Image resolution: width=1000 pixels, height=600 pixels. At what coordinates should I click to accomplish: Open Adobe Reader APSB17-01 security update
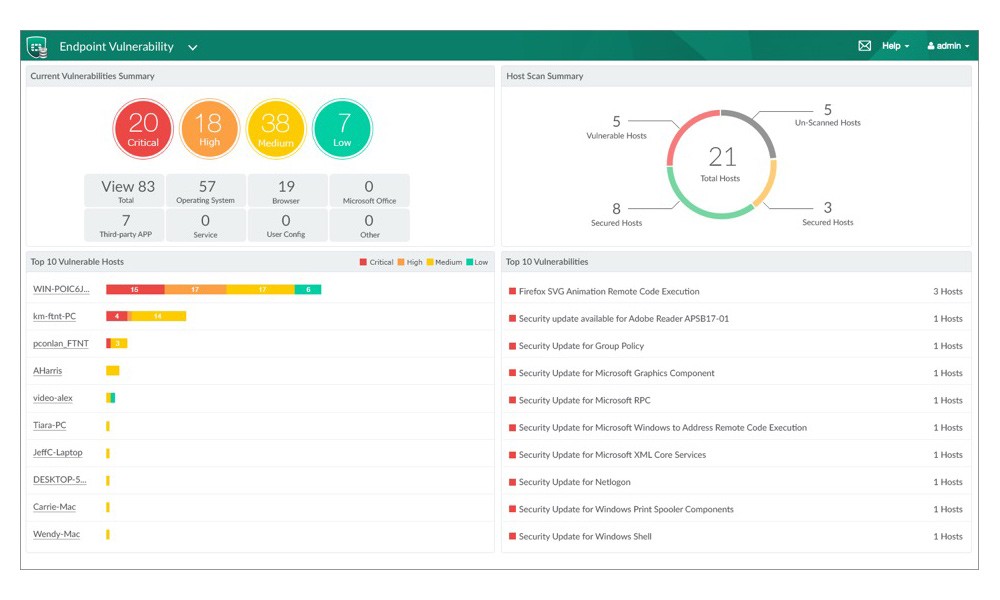pos(624,319)
